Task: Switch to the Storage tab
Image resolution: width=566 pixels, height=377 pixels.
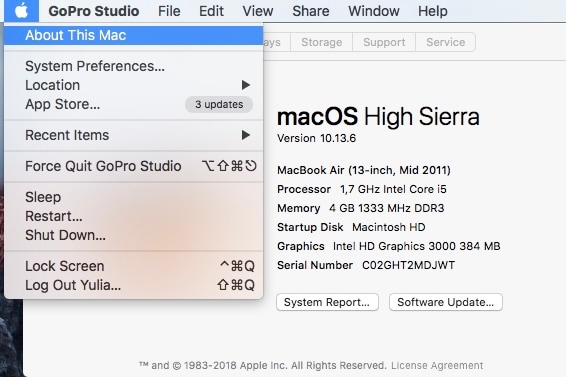Action: 322,42
